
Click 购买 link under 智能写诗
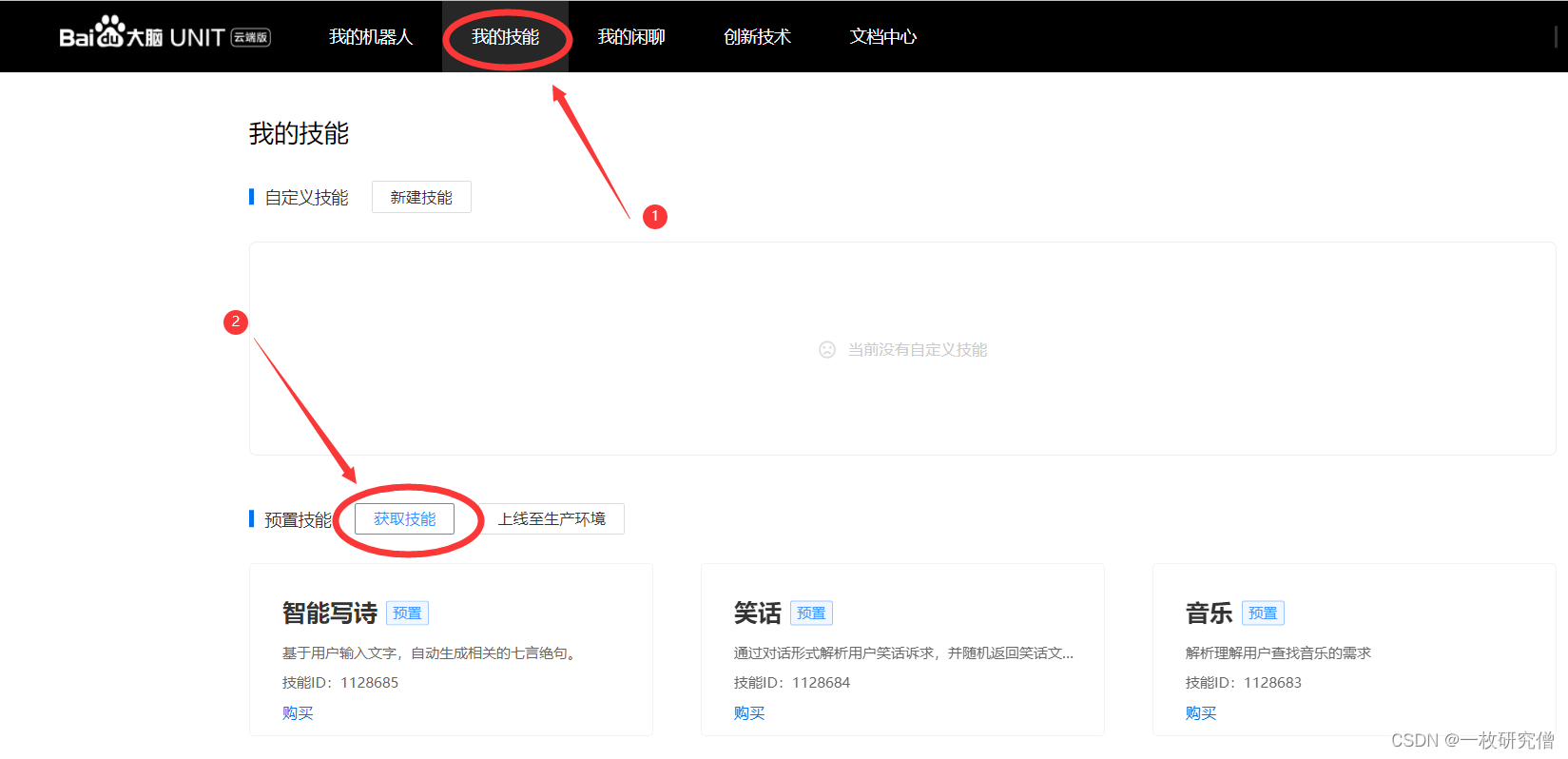tap(298, 712)
